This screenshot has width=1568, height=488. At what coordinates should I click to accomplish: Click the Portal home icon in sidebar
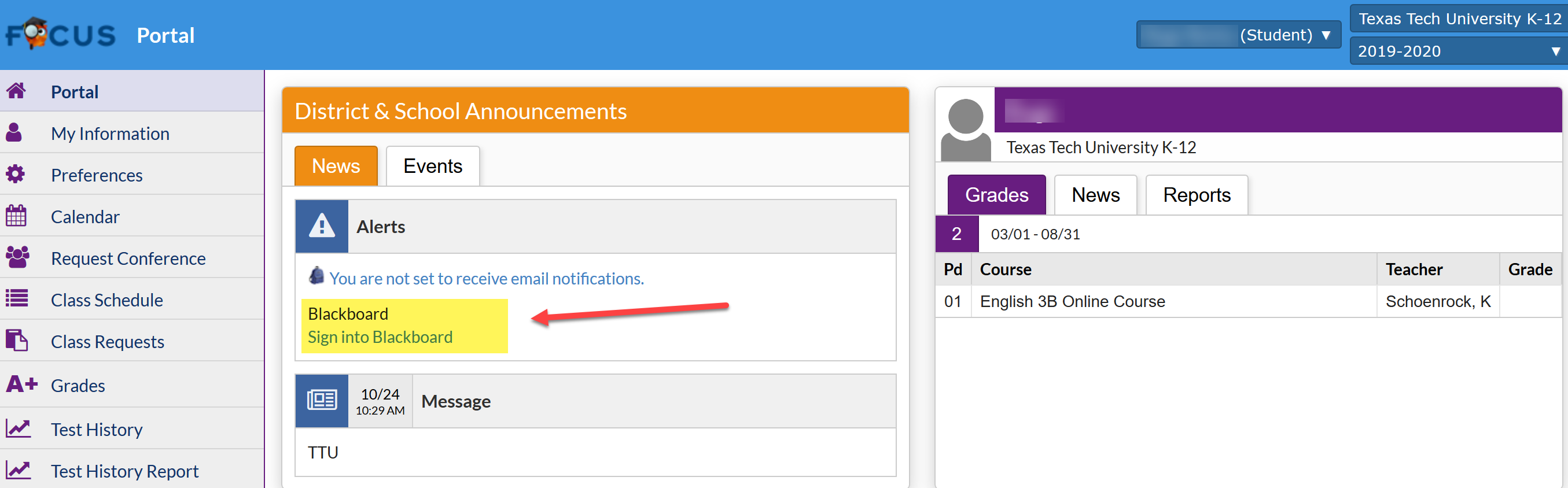point(16,91)
